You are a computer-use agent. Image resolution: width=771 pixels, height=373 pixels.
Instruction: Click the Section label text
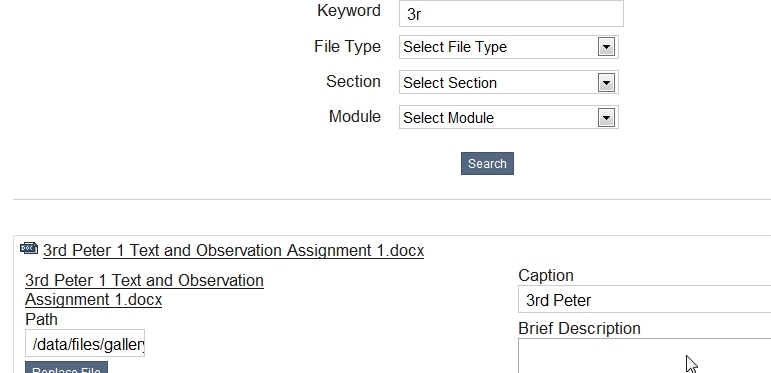click(353, 81)
